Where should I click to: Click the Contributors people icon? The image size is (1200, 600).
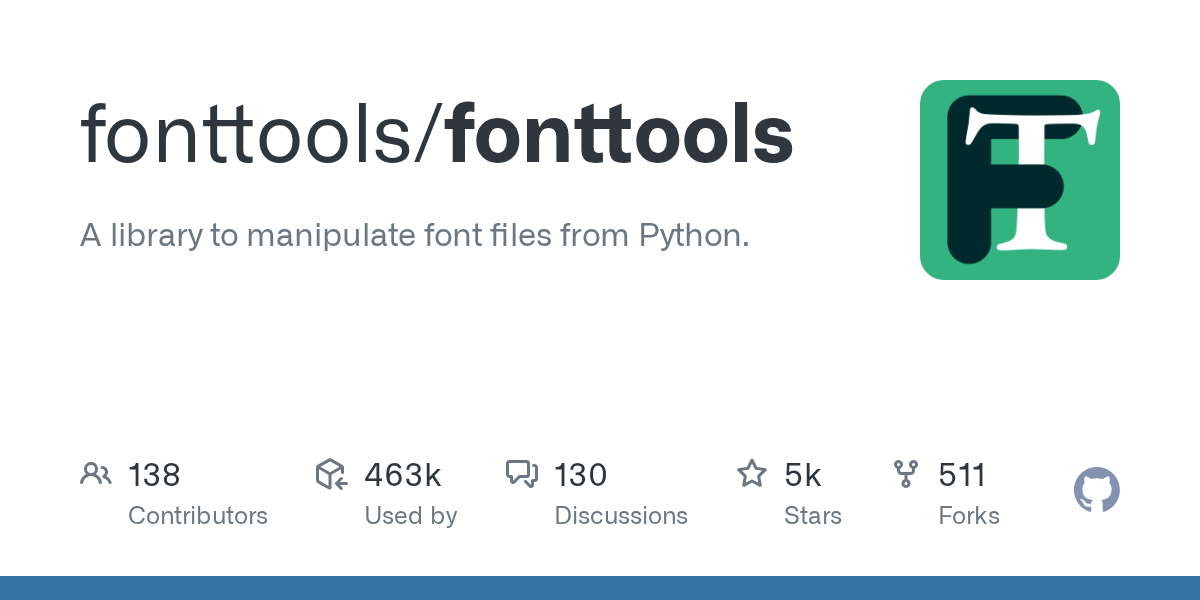click(96, 474)
